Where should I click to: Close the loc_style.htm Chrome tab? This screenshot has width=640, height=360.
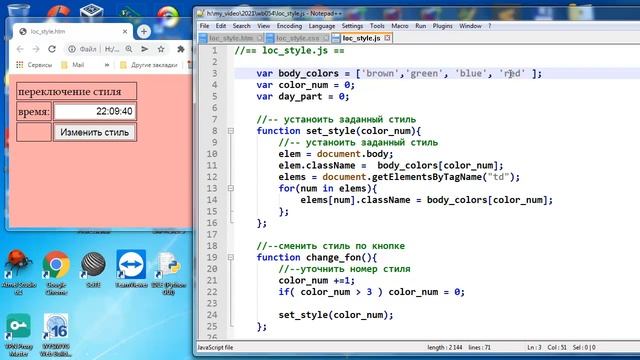tap(125, 31)
